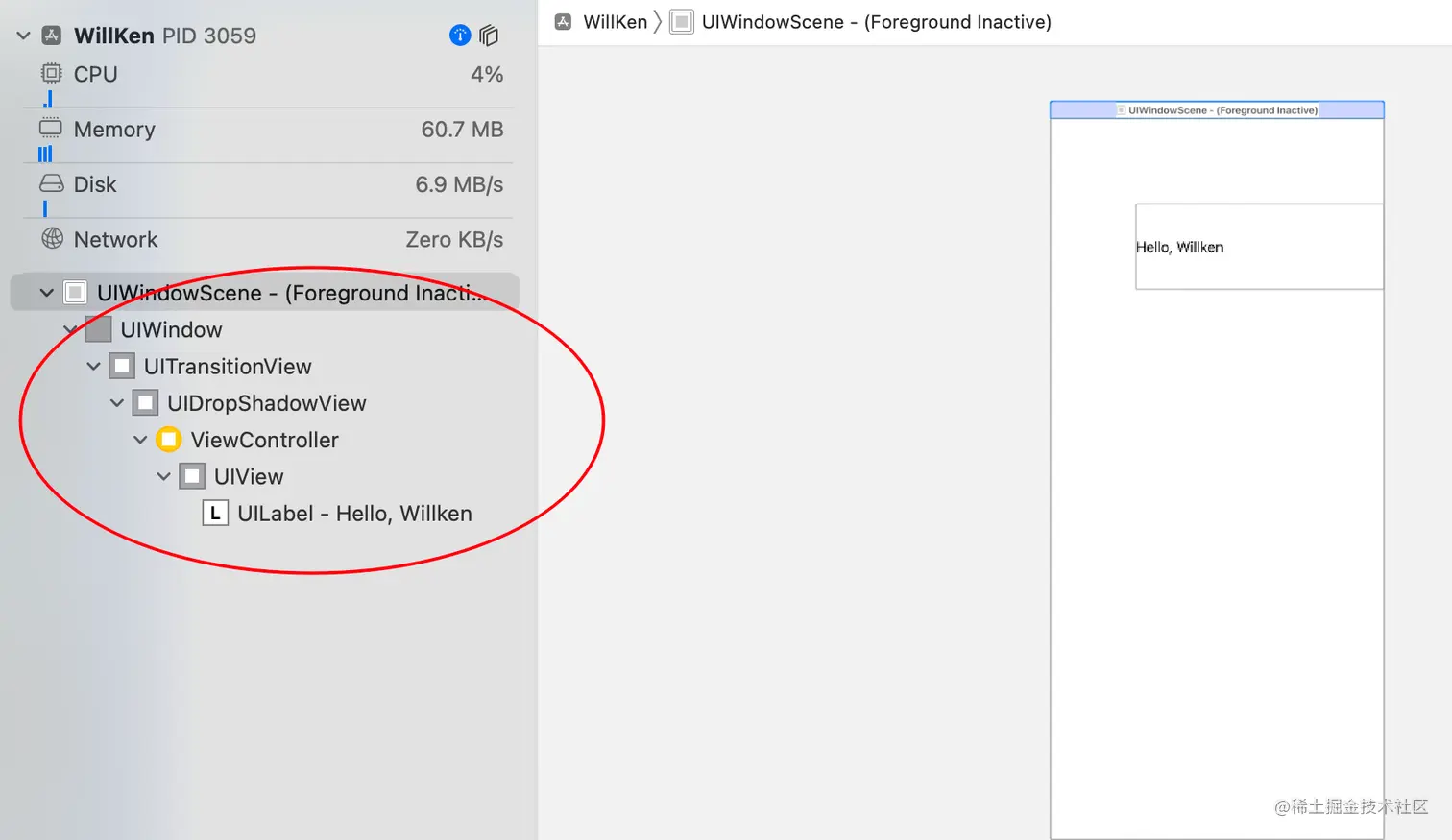The height and width of the screenshot is (840, 1452).
Task: Click the UIDropShadowView view icon
Action: (145, 403)
